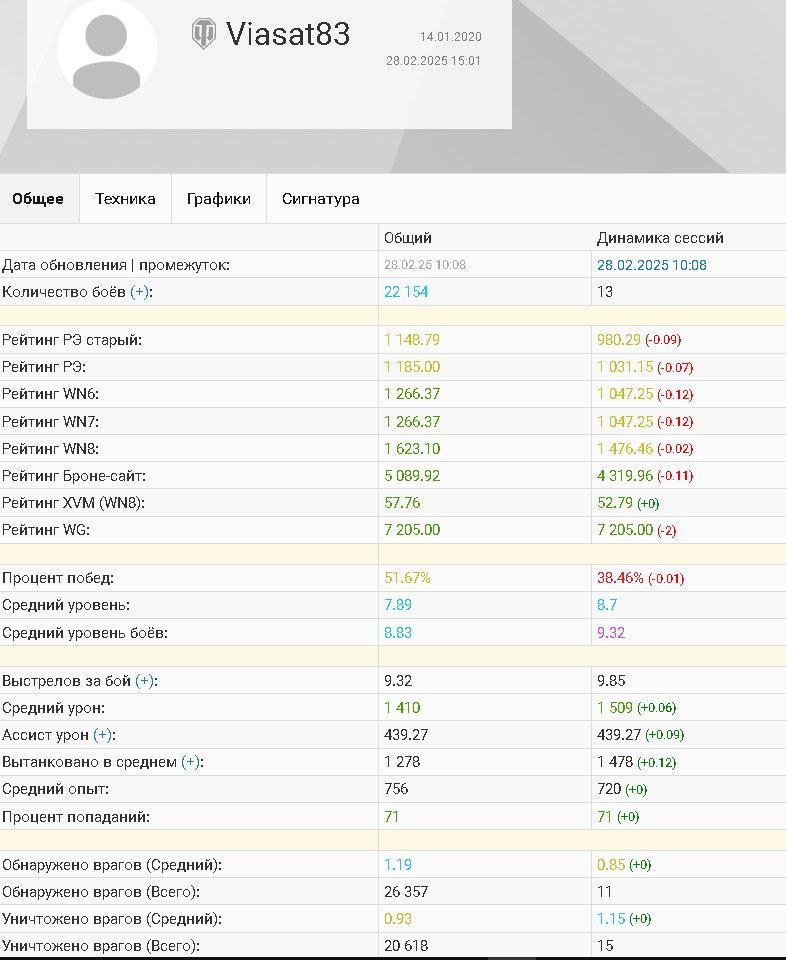Open the Общее tab
The height and width of the screenshot is (960, 786).
(38, 199)
